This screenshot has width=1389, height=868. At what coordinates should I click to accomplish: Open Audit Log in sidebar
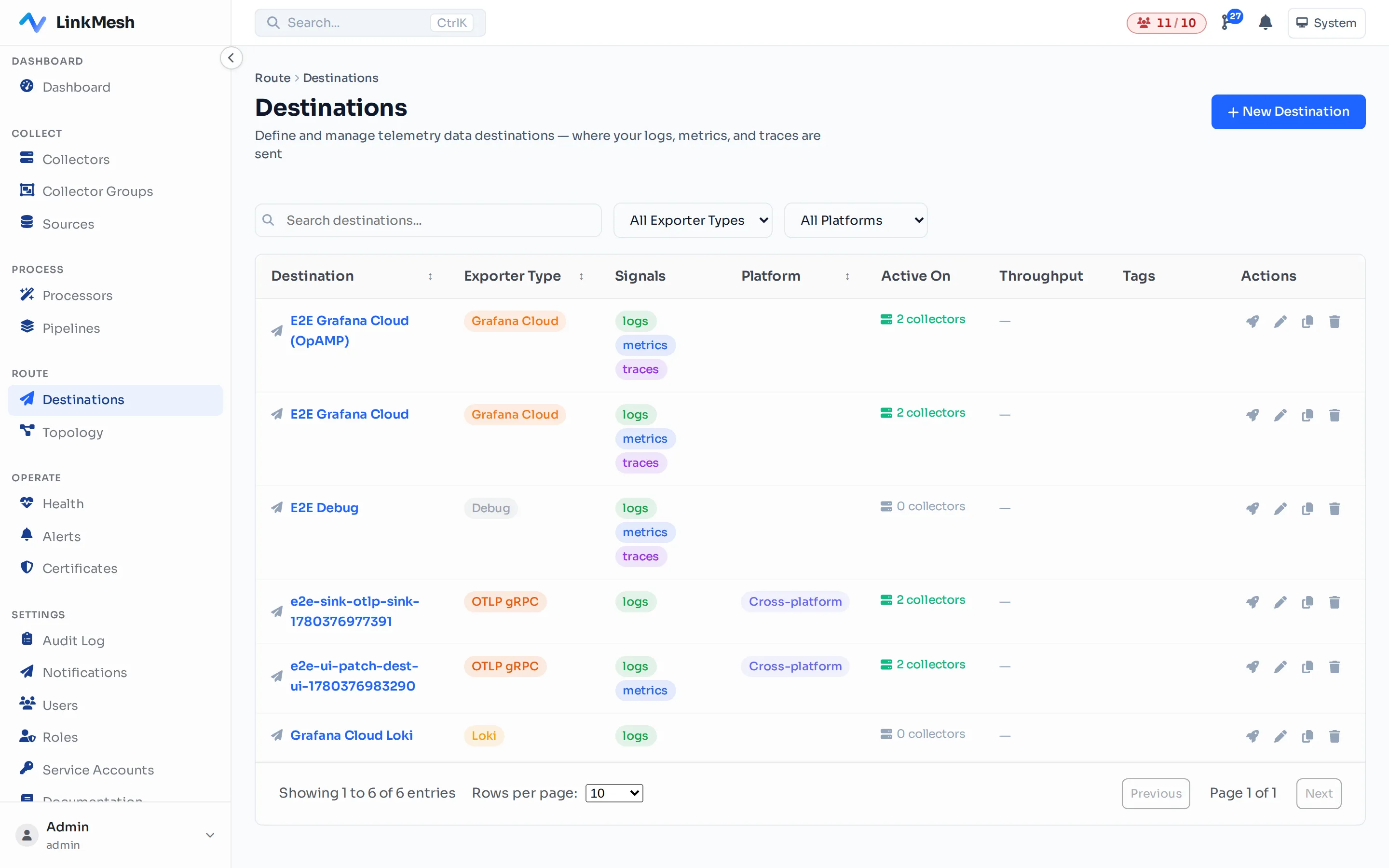115,640
